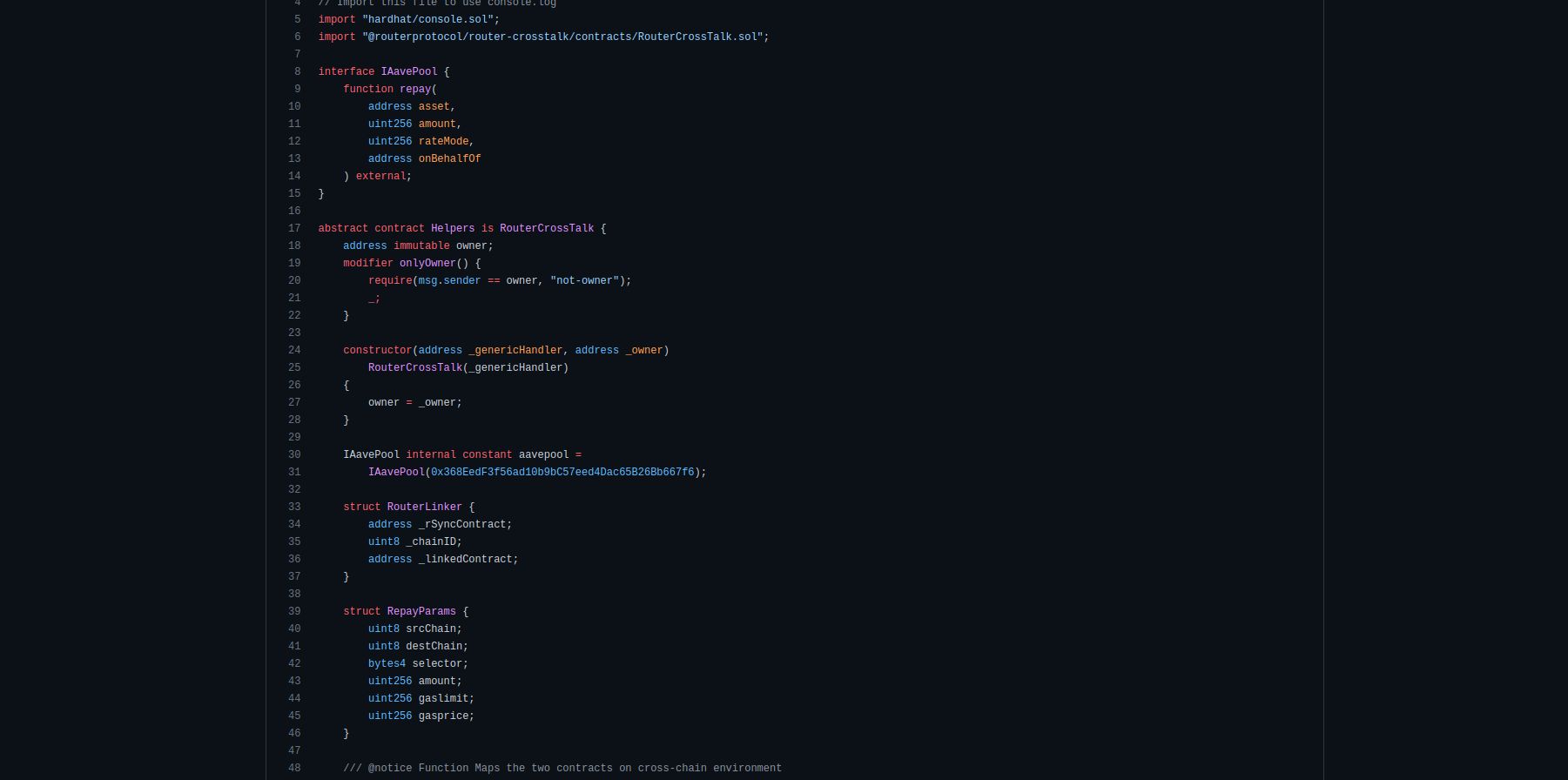The height and width of the screenshot is (780, 1568).
Task: Click the IAavePool interface name on line 8
Action: tap(409, 71)
